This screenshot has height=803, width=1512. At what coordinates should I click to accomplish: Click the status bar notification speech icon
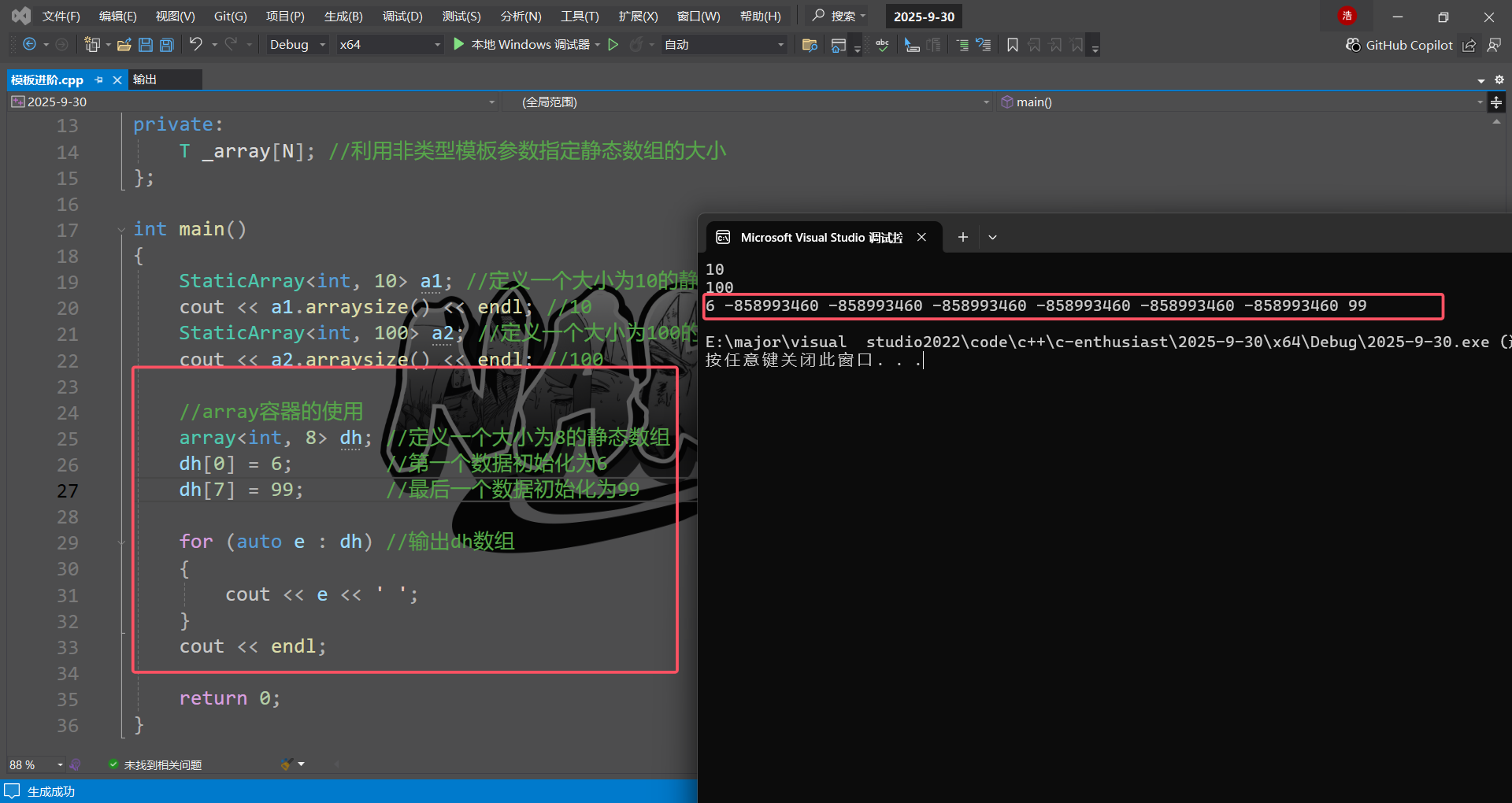coord(12,791)
